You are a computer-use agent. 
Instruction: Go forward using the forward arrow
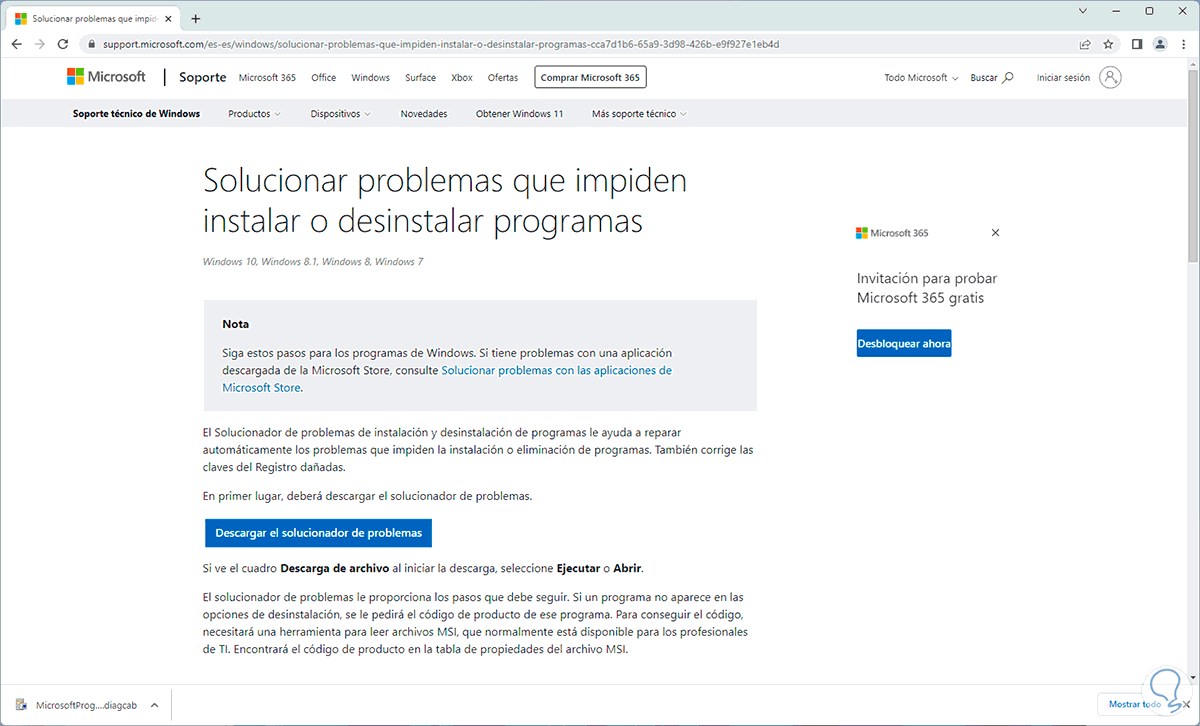coord(40,44)
